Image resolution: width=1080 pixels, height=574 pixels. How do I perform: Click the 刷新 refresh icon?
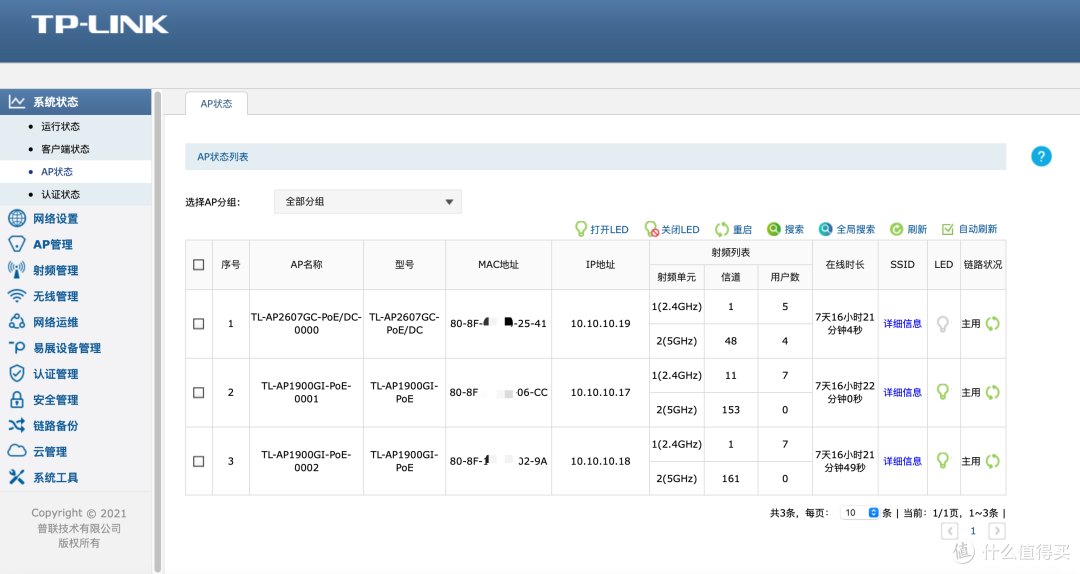tap(896, 229)
